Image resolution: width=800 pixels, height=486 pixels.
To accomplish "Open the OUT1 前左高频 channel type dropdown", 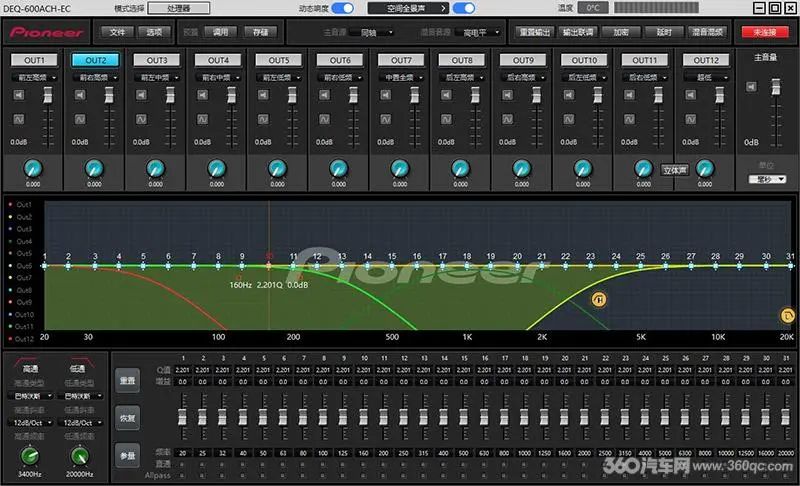I will click(34, 78).
